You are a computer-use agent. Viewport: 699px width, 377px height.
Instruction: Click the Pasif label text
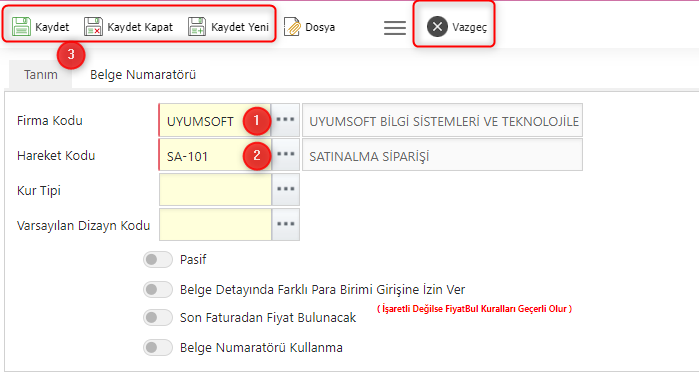point(193,260)
